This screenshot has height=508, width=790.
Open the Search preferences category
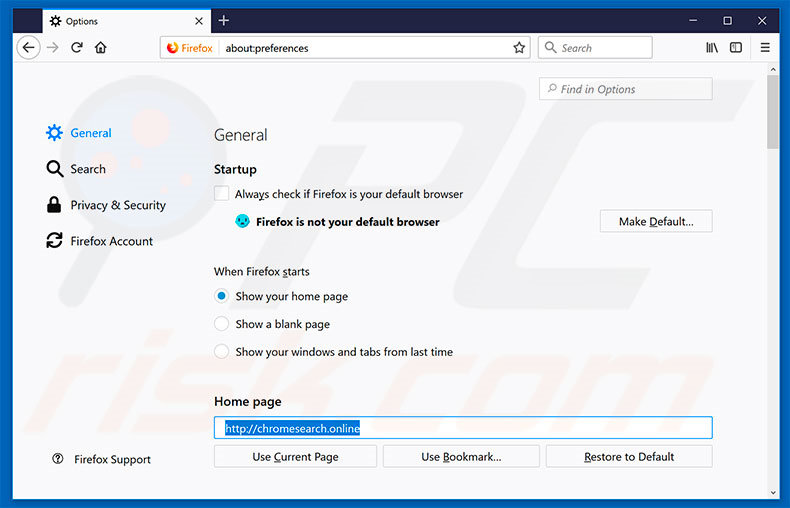click(x=76, y=169)
